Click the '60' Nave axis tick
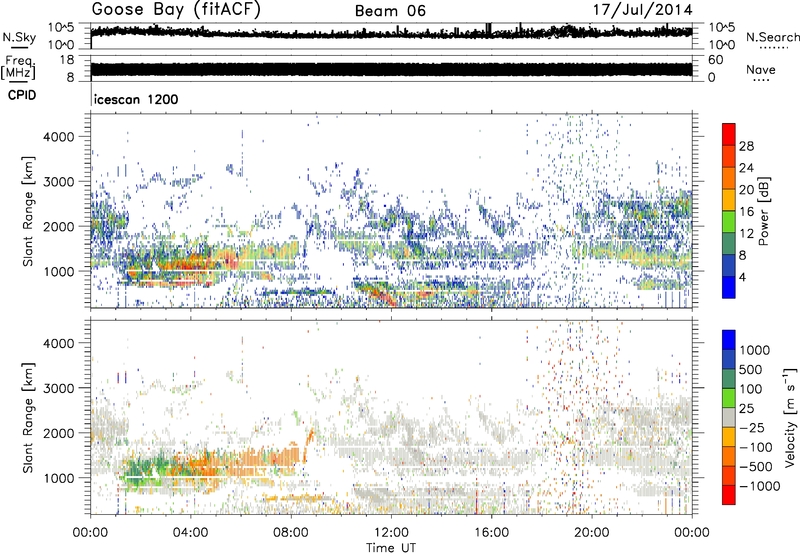This screenshot has height=554, width=800. 716,60
